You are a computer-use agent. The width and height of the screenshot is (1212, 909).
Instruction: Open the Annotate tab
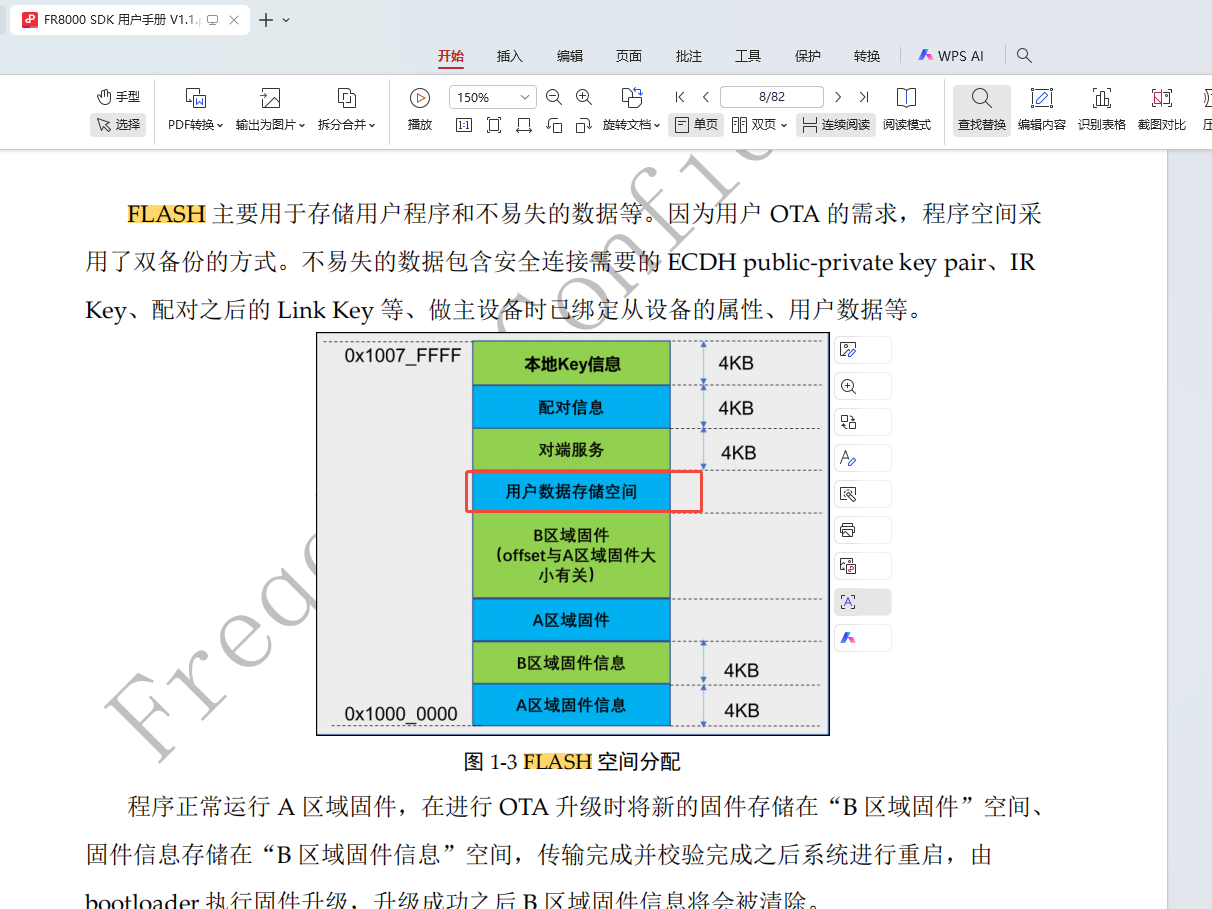coord(689,56)
